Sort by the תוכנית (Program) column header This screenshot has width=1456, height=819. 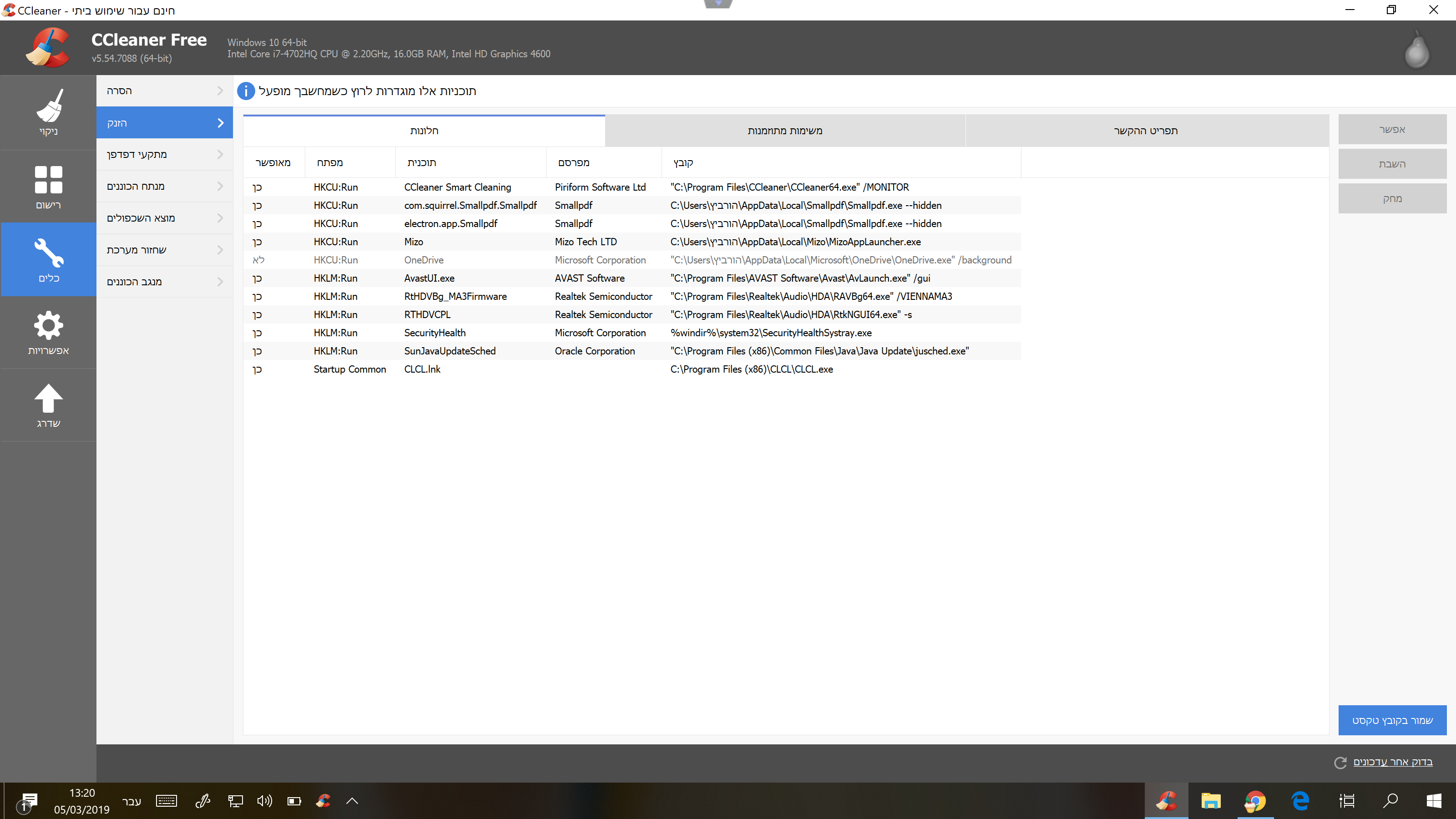pyautogui.click(x=471, y=163)
